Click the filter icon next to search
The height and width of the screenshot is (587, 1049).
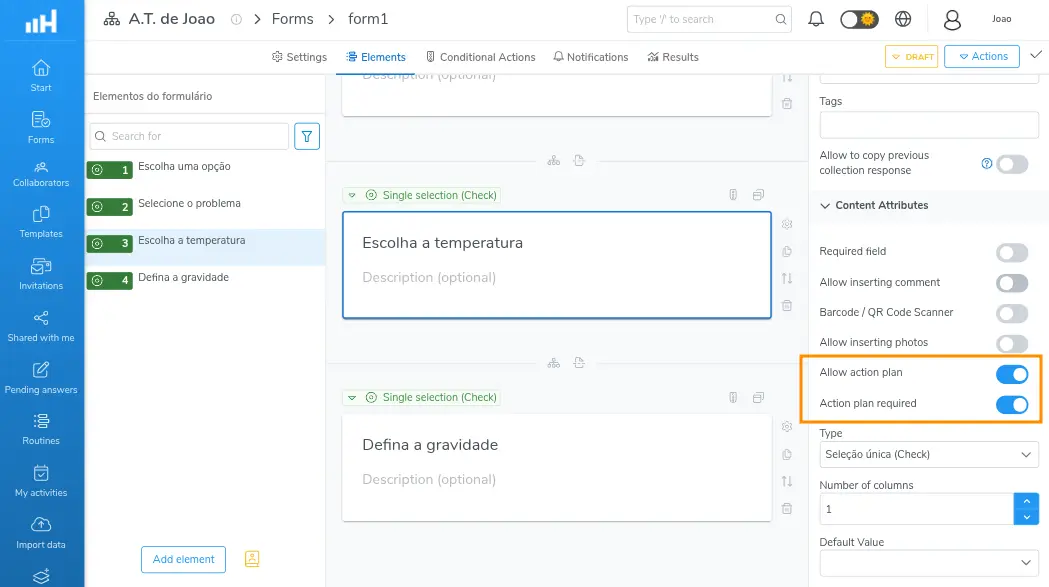pos(307,137)
